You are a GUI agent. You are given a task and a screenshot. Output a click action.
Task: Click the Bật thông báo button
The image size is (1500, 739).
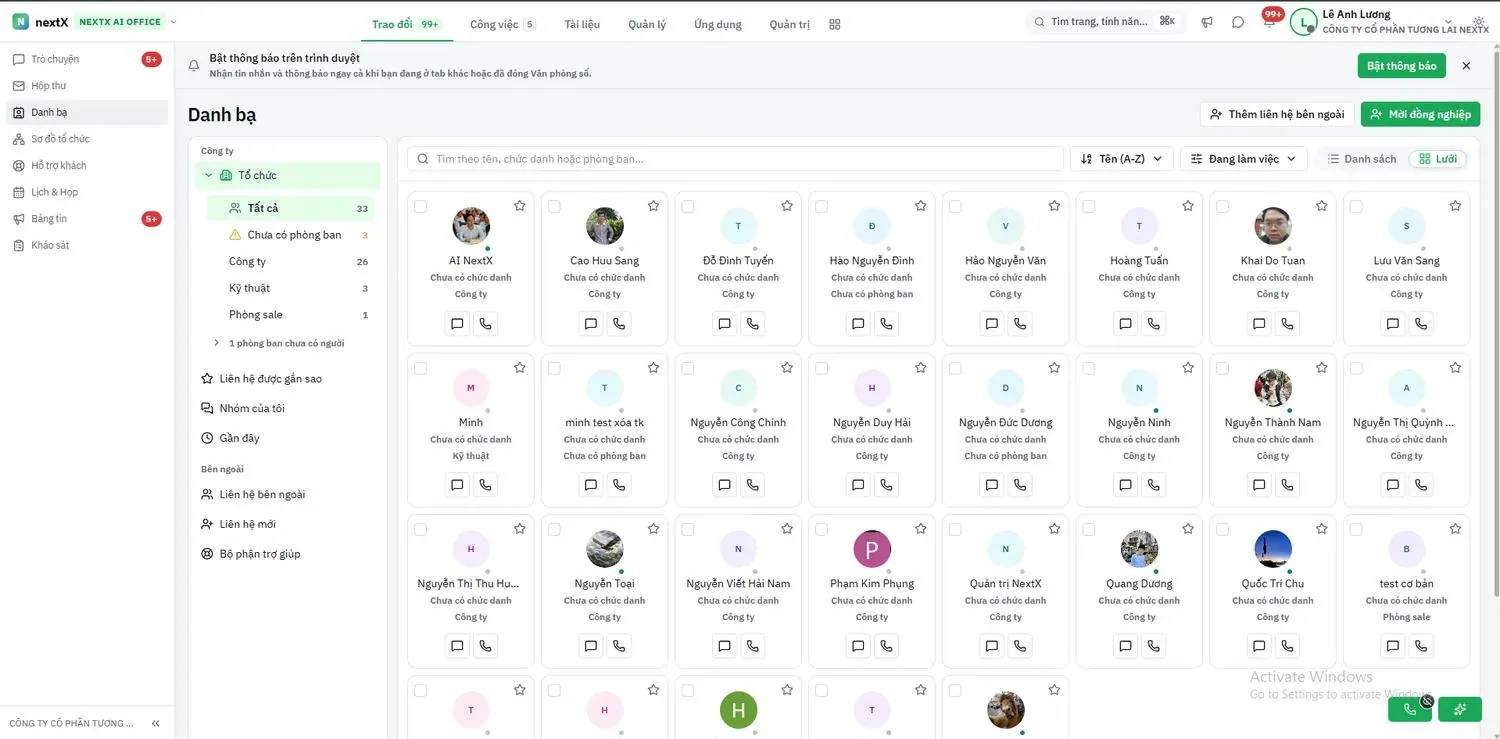pos(1401,66)
